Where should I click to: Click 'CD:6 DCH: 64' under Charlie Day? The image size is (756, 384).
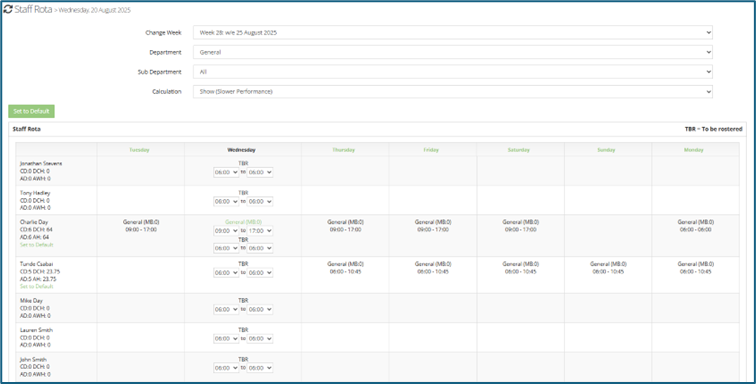pos(36,230)
